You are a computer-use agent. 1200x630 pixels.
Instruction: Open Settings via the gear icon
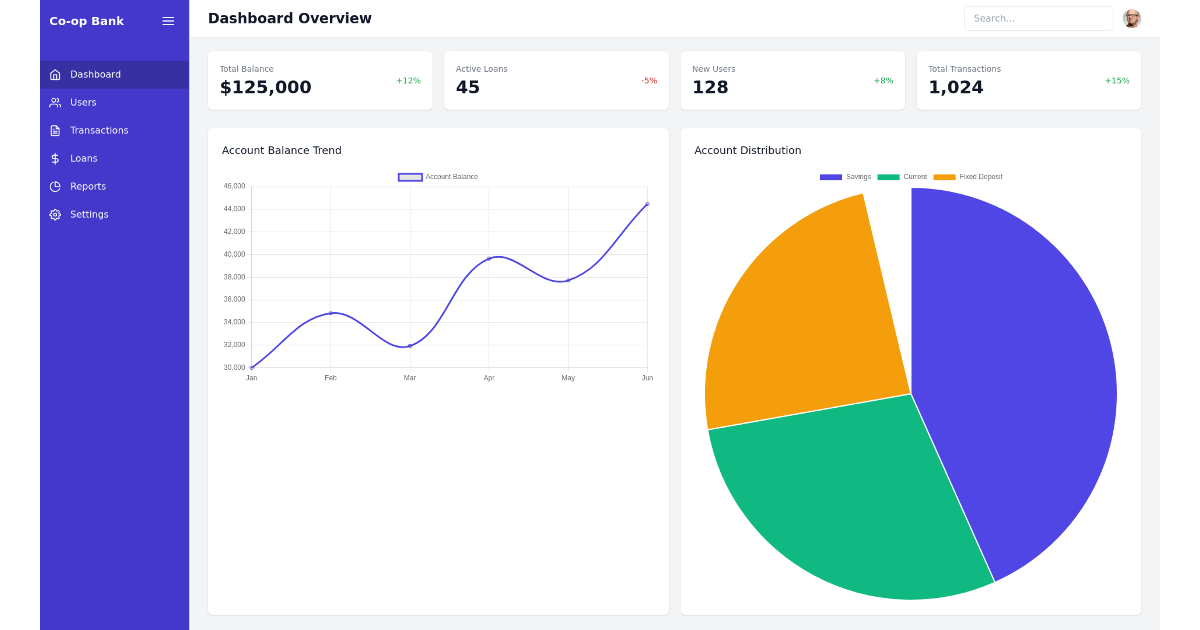[54, 214]
